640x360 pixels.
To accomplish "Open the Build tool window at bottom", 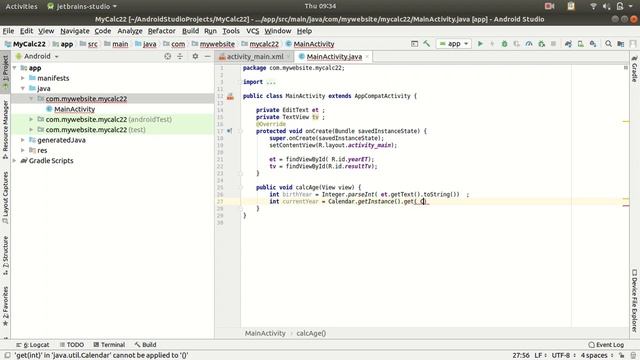I will click(145, 345).
